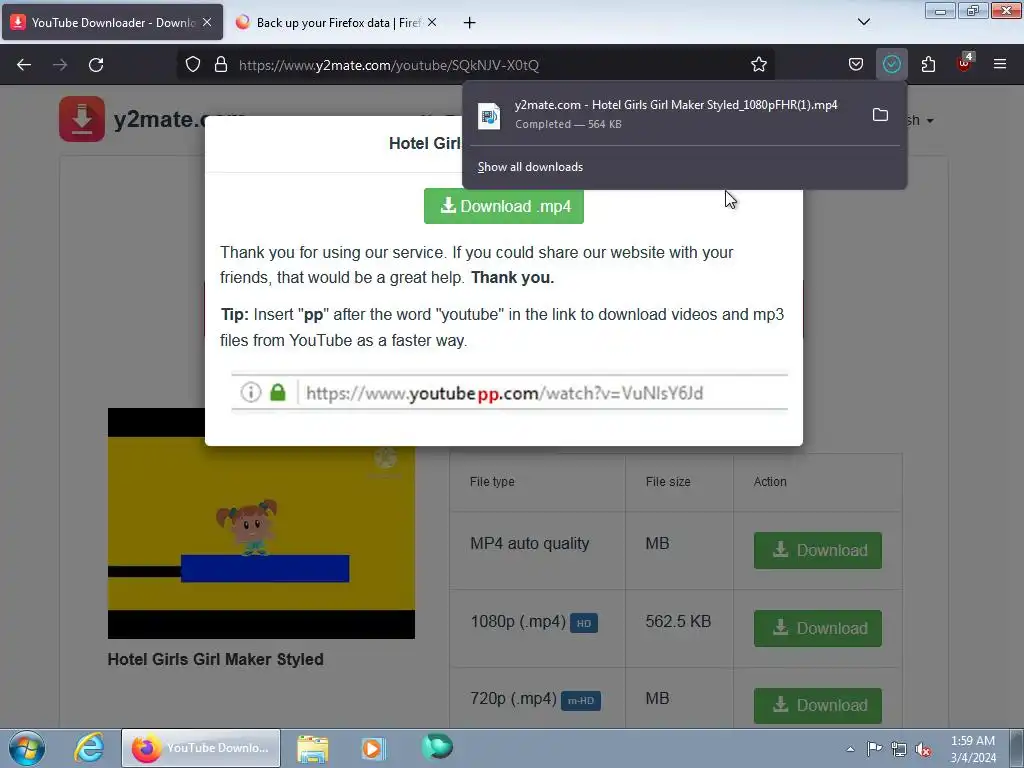Click the site security padlock icon
The width and height of the screenshot is (1024, 768).
(x=221, y=65)
